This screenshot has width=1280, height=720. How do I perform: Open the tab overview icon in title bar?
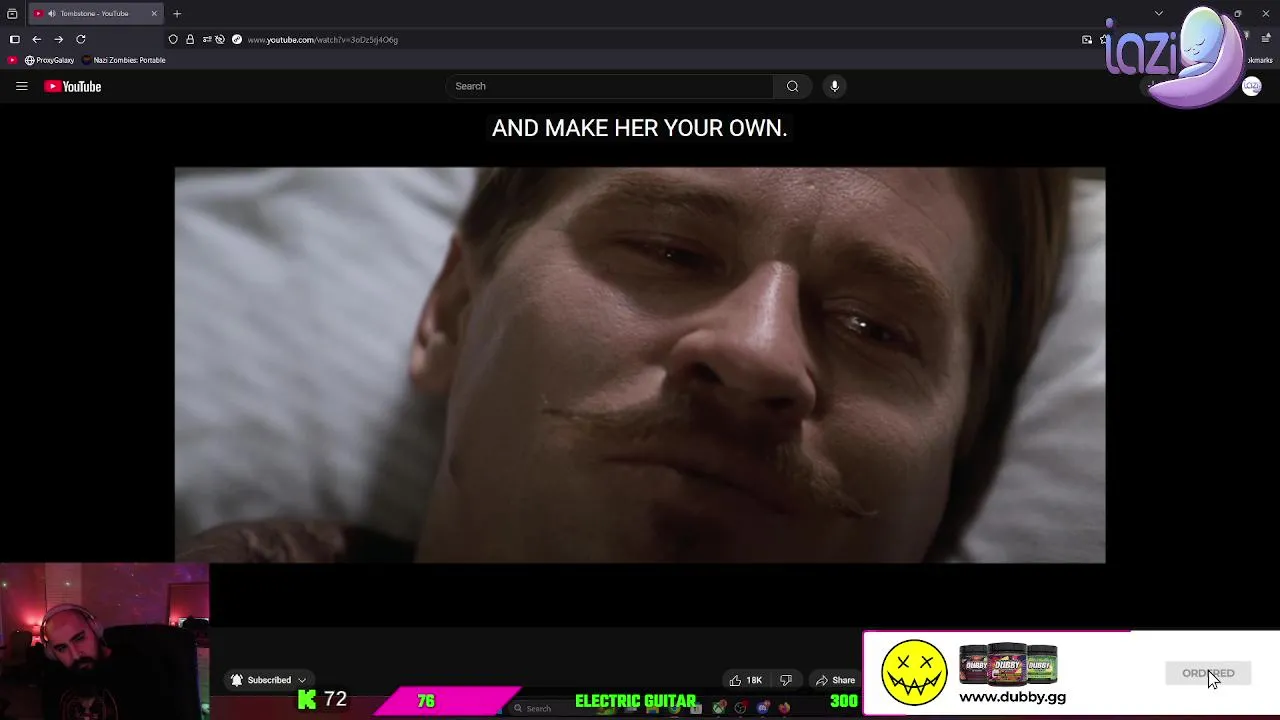click(x=12, y=13)
